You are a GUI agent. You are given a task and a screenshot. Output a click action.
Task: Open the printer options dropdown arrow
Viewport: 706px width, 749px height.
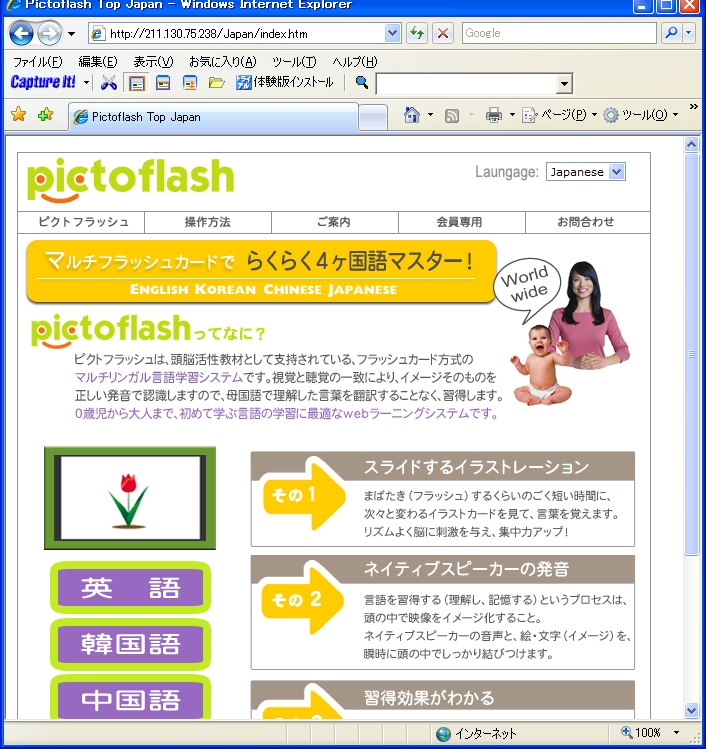point(512,115)
